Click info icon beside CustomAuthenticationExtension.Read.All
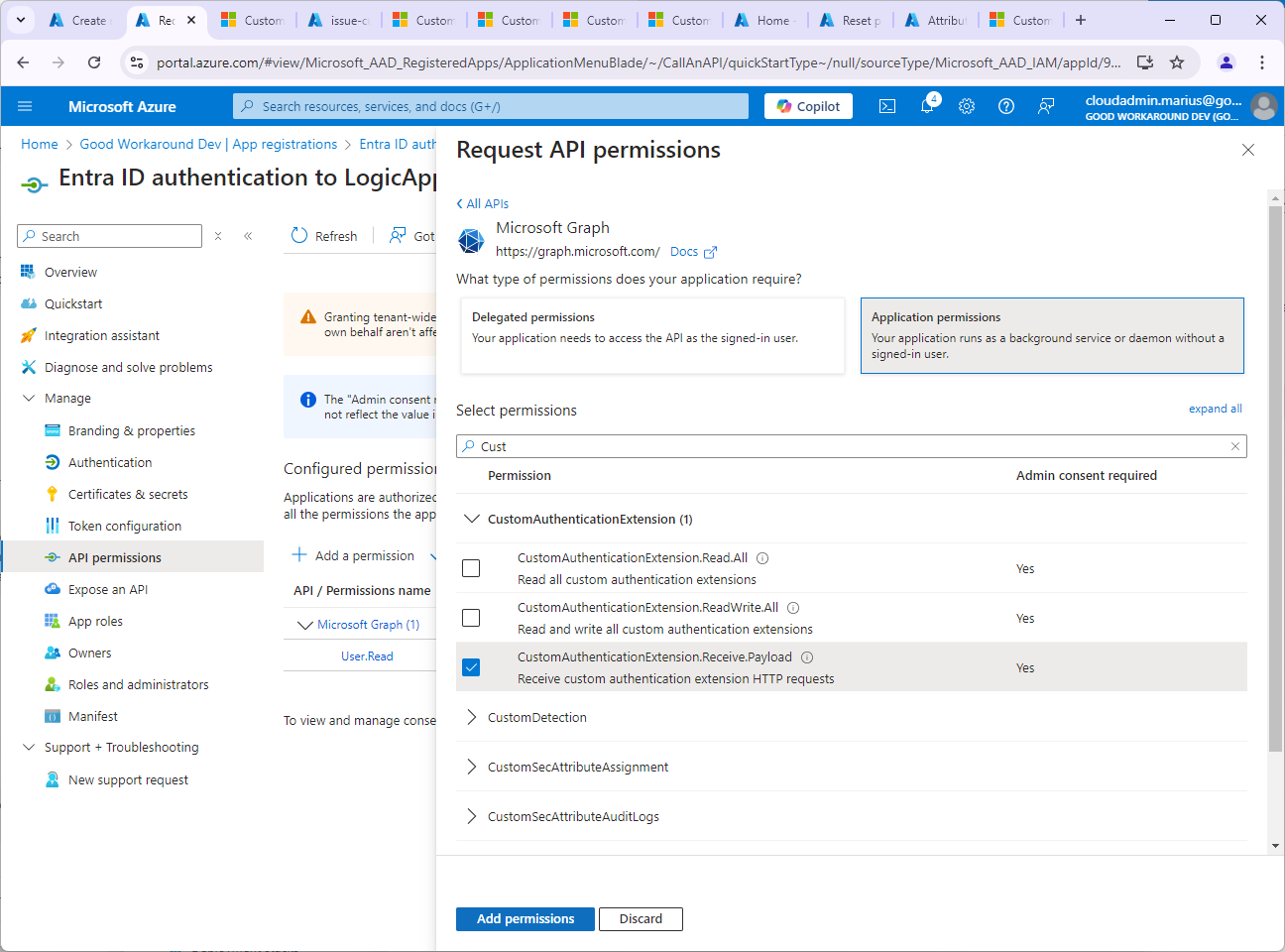Screen dimensions: 1285x952 762,558
